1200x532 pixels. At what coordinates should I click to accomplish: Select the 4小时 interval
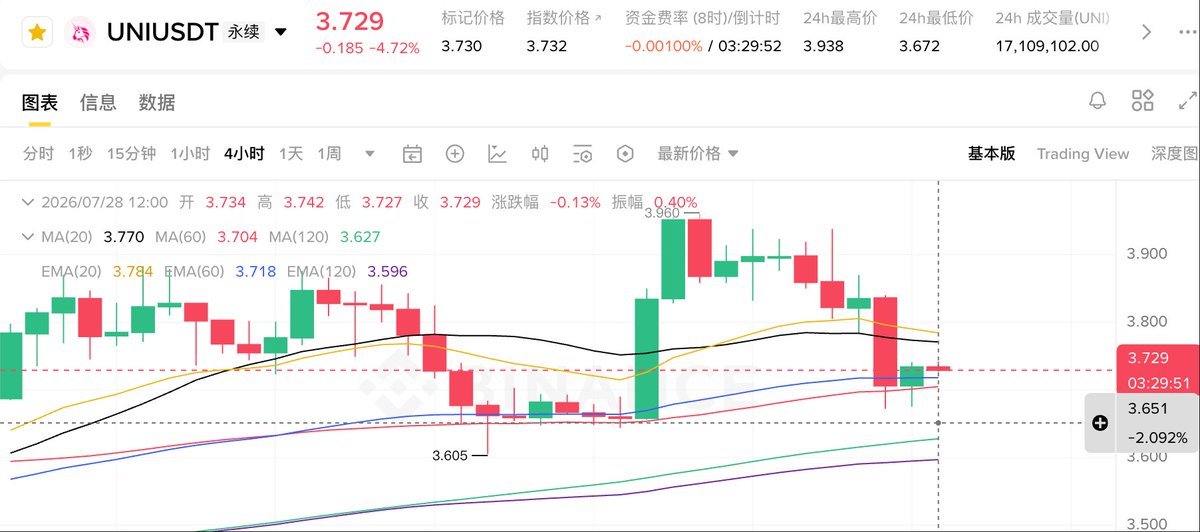[244, 154]
